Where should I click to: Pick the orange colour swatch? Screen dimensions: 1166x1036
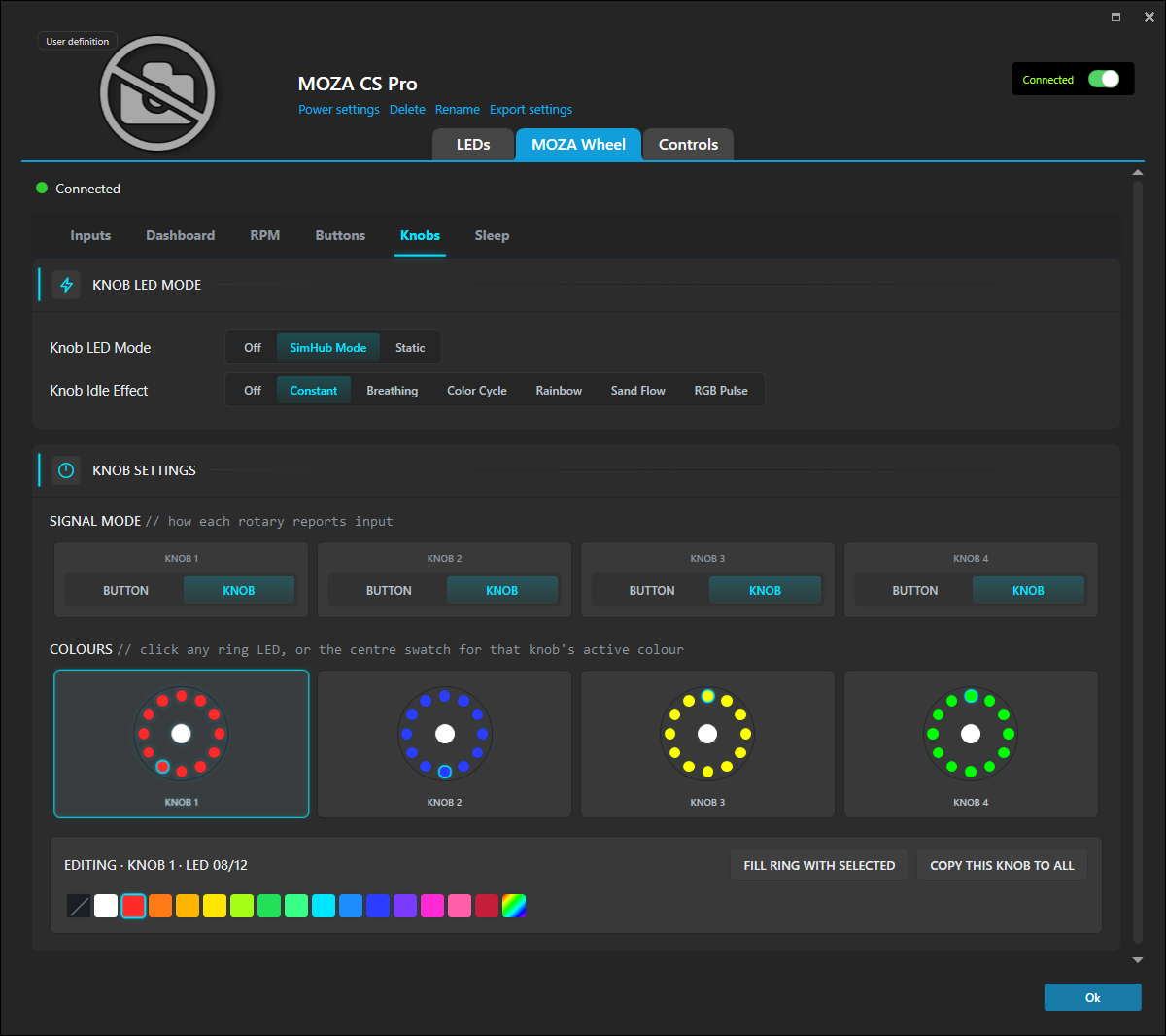160,906
